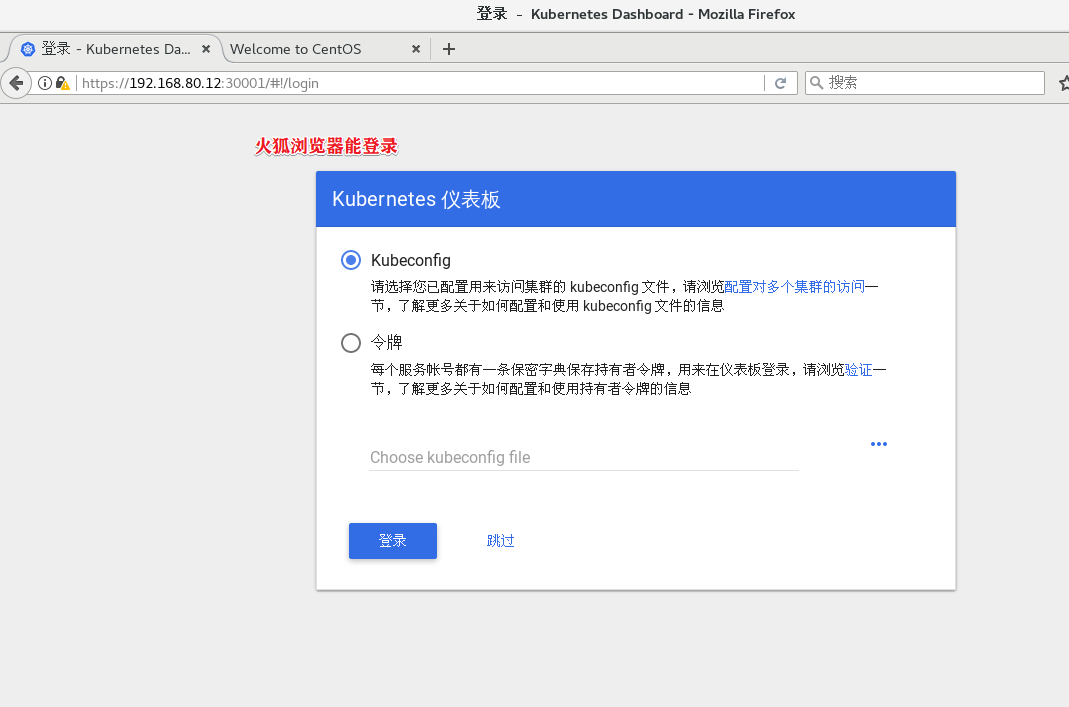The image size is (1069, 707).
Task: Click the blue 登录 sign-in button
Action: point(393,541)
